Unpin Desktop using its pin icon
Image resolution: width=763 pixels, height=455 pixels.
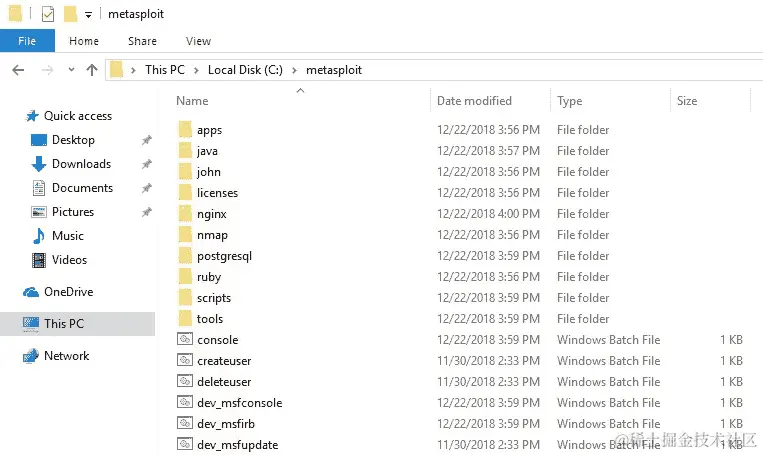point(146,140)
